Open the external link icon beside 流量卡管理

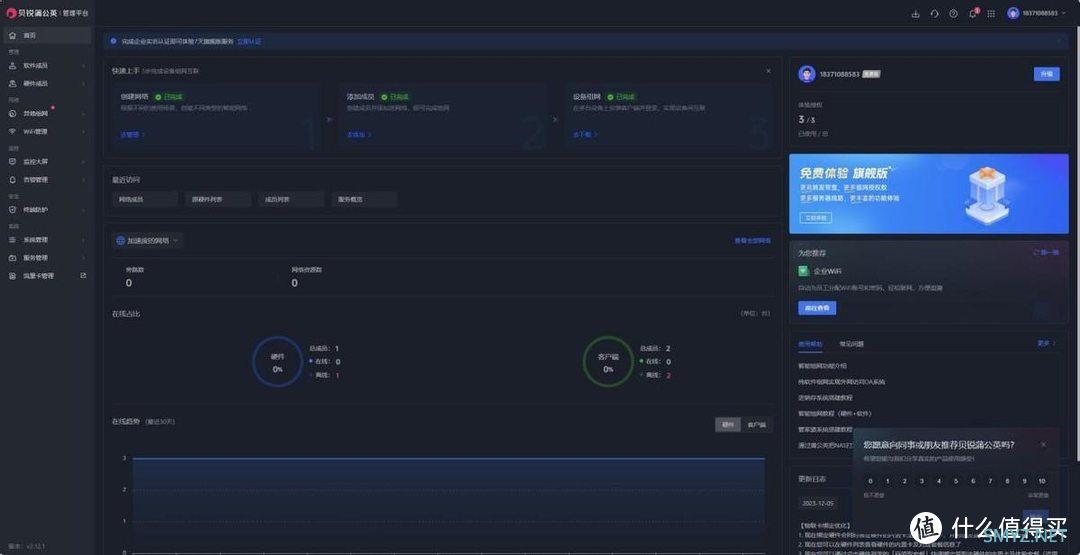pos(83,275)
